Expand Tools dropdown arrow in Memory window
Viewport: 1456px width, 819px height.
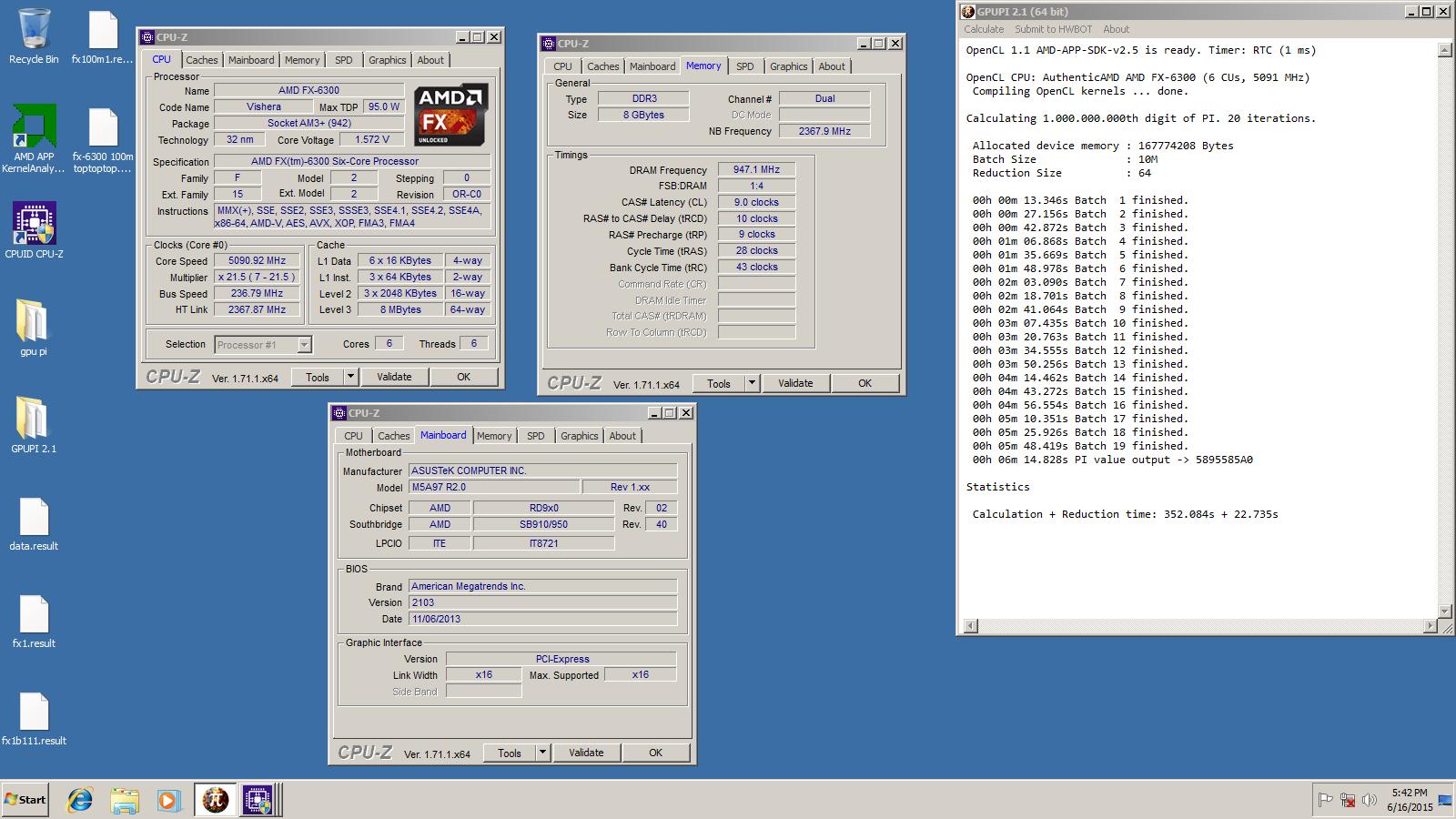coord(753,383)
